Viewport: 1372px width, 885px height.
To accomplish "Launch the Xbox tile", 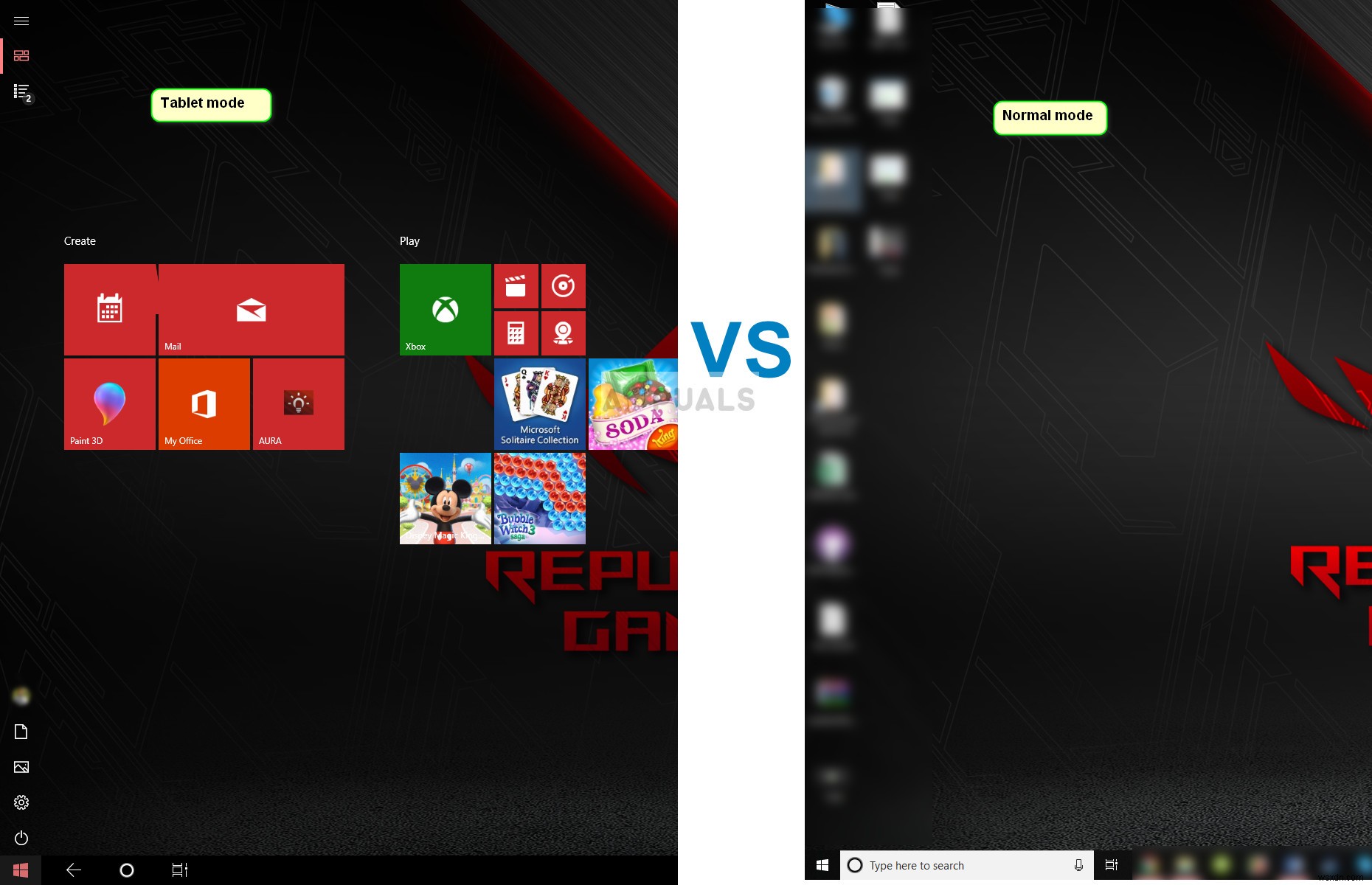I will 445,309.
